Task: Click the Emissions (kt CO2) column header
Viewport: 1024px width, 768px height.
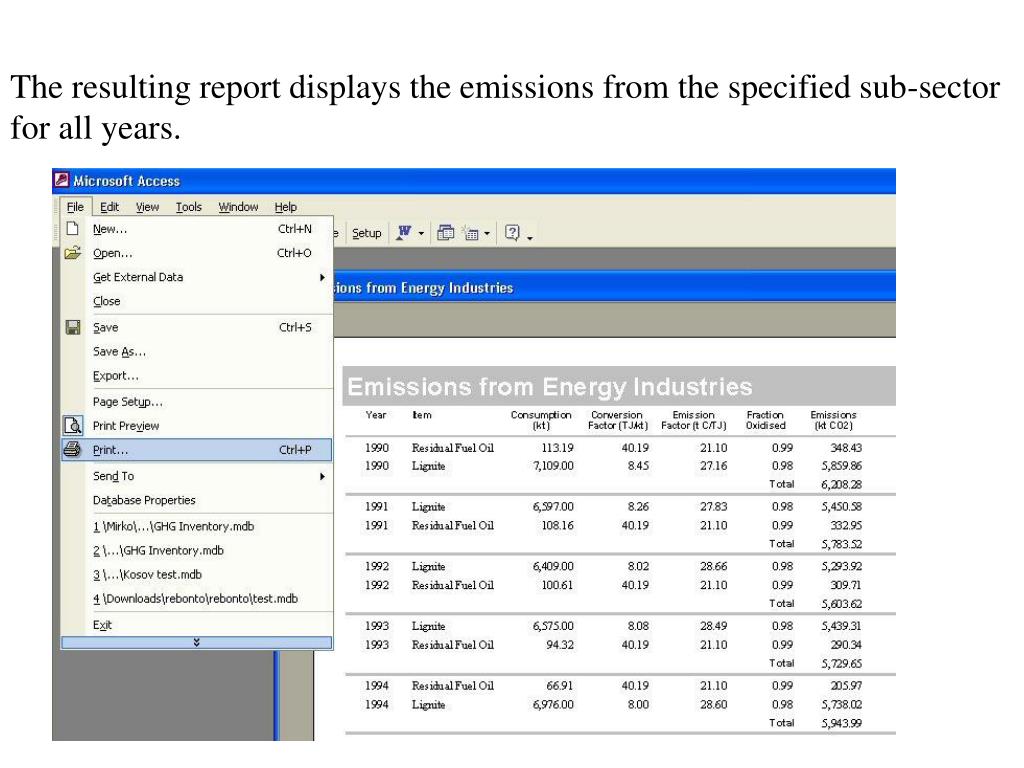Action: 833,420
